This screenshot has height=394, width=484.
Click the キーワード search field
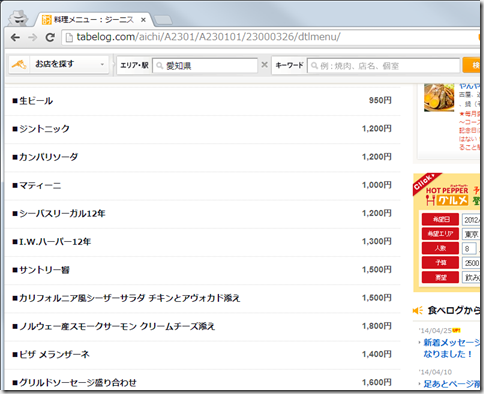[x=383, y=66]
